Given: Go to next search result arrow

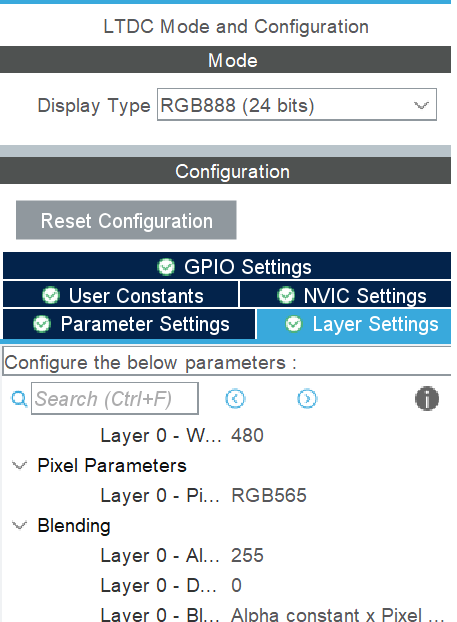Looking at the screenshot, I should point(307,399).
